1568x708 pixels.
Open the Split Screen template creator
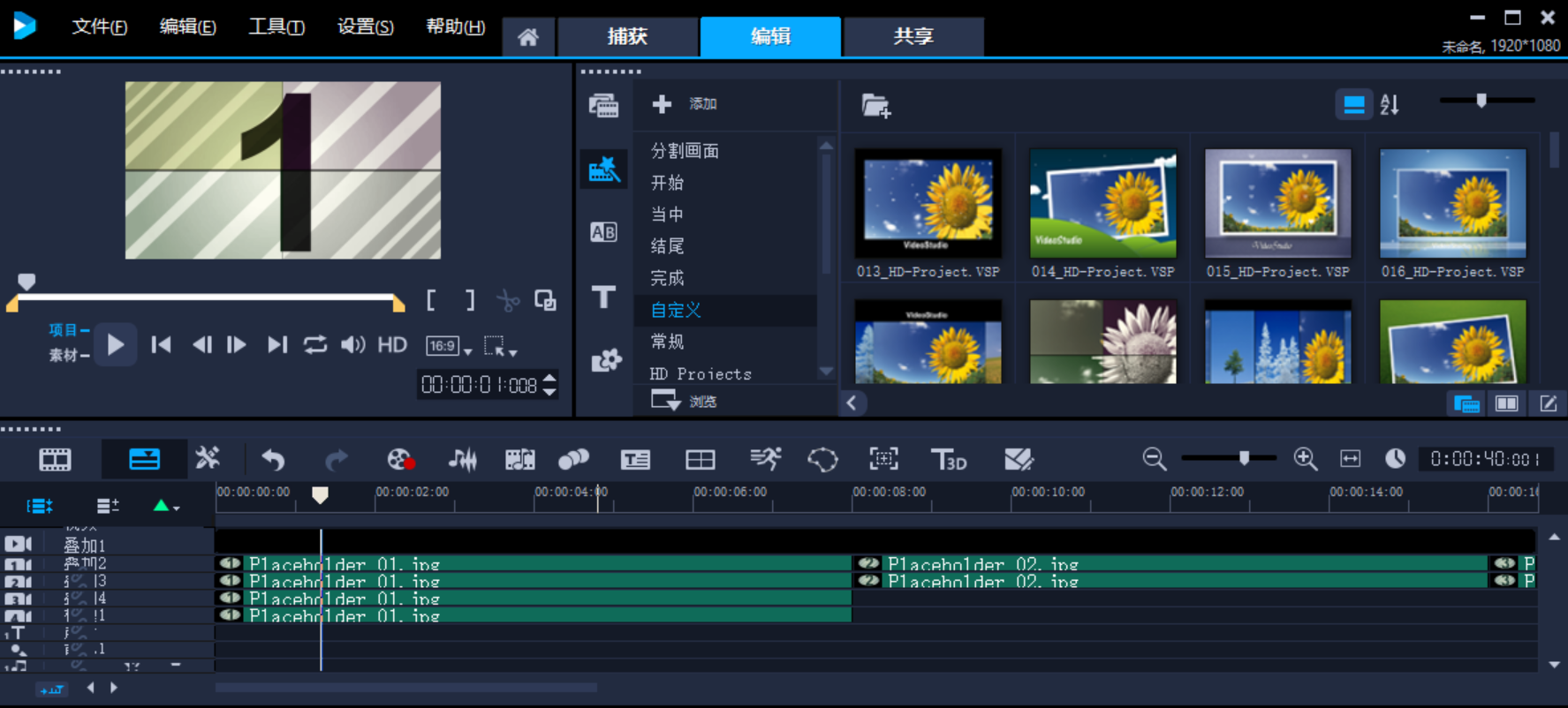click(x=700, y=459)
